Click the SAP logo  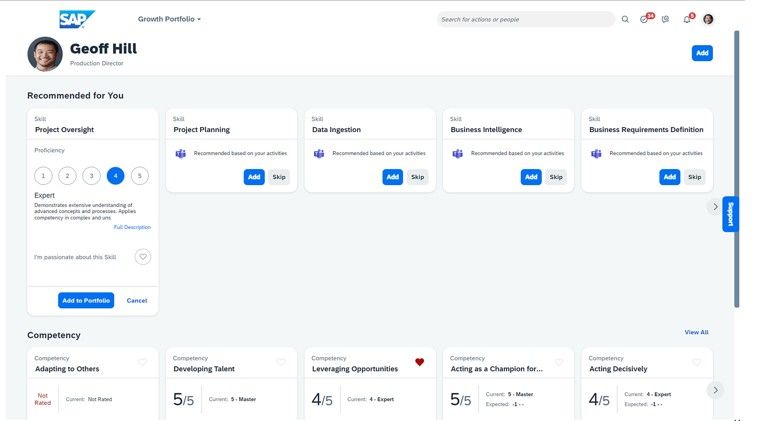(x=77, y=19)
